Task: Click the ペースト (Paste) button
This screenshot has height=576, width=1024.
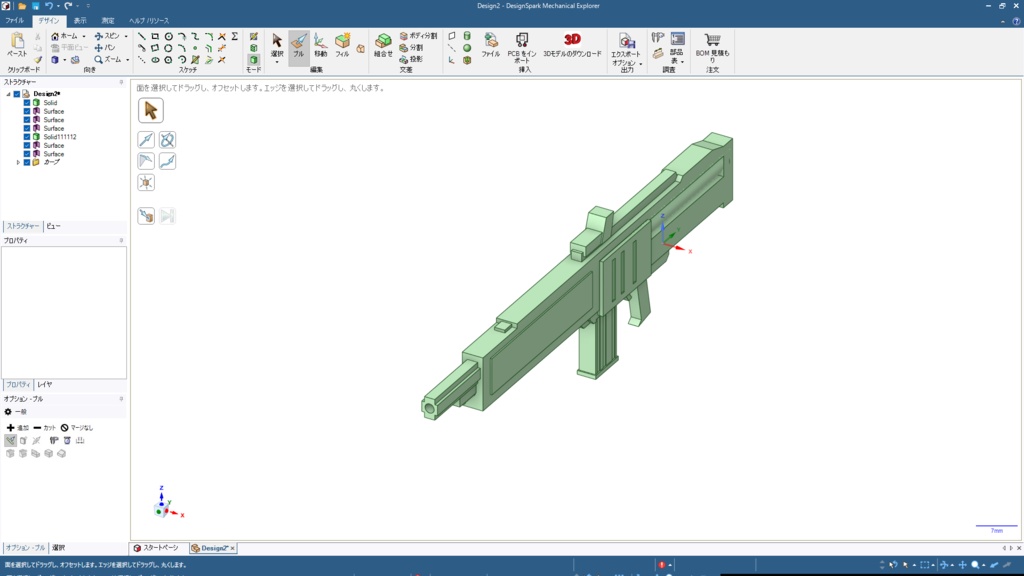Action: tap(17, 46)
